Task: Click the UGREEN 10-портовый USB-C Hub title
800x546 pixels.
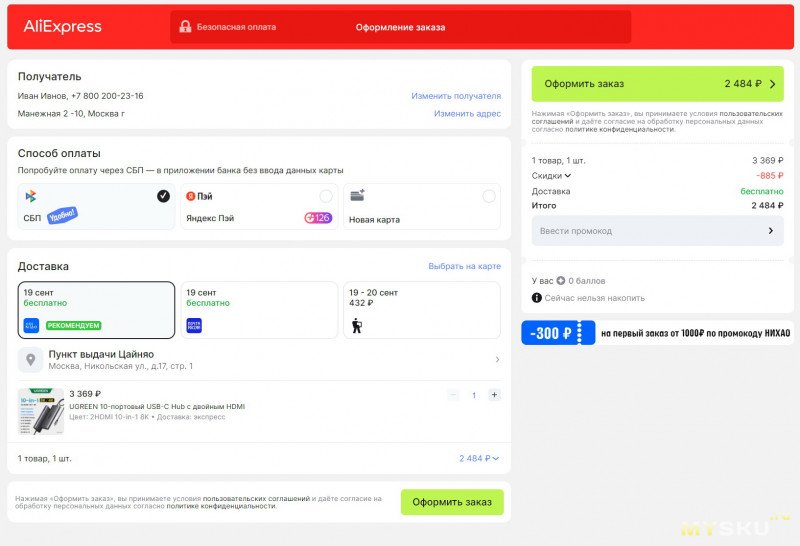Action: click(x=157, y=407)
